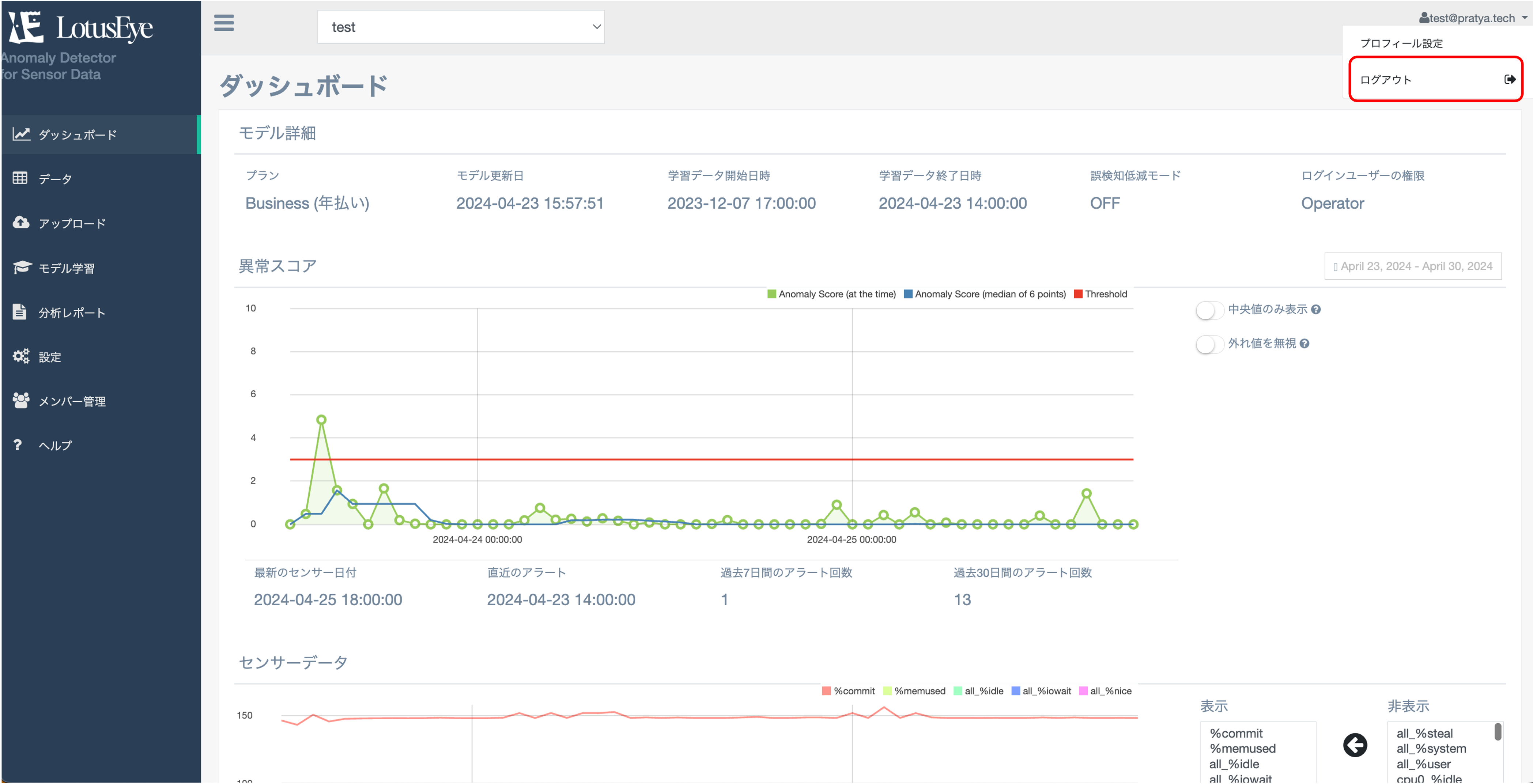Click the report document icon
Viewport: 1533px width, 784px height.
tap(20, 311)
